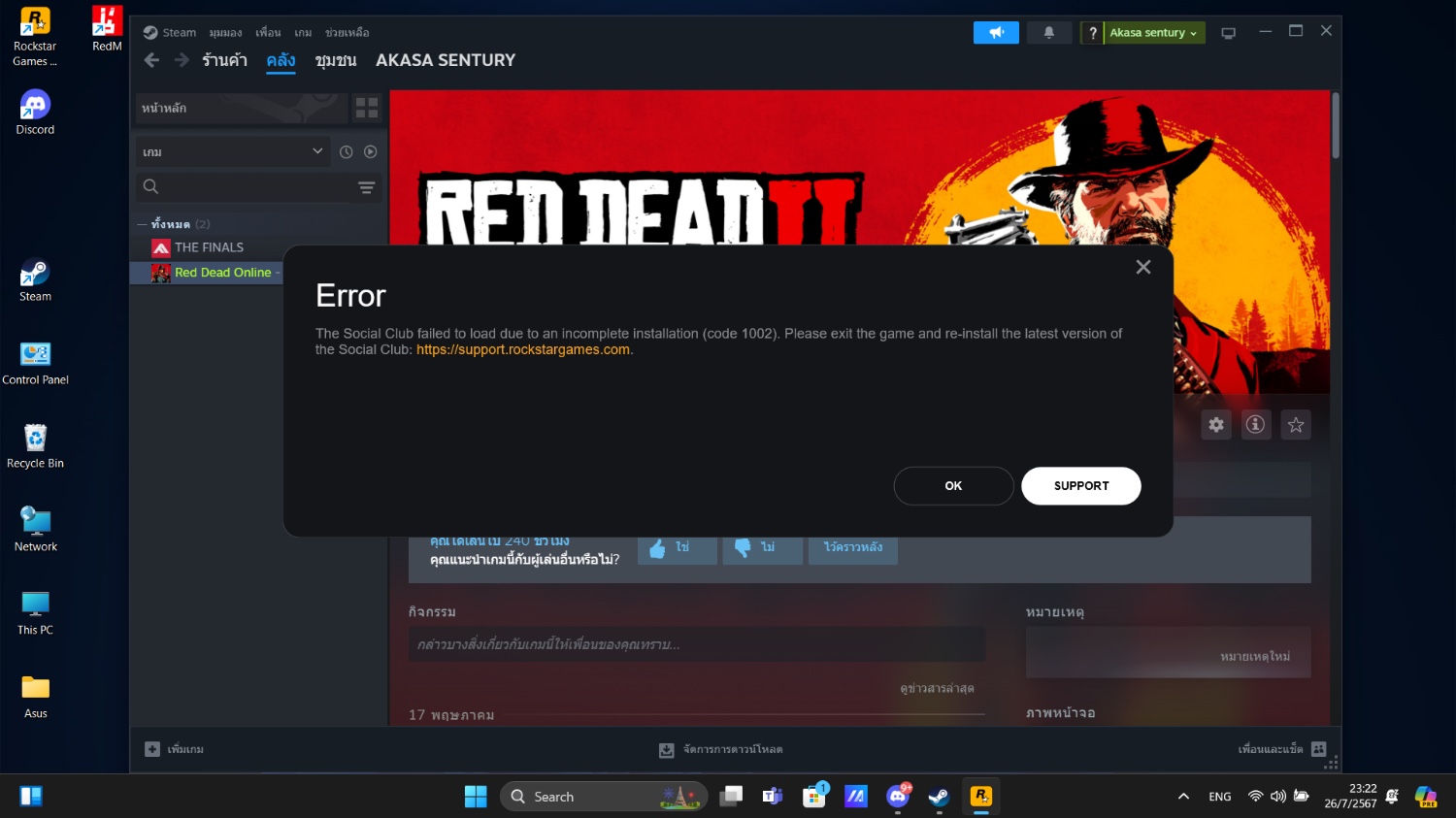Screen dimensions: 1456x818
Task: Launch Big Picture mode via the monitor icon
Action: 1228,33
